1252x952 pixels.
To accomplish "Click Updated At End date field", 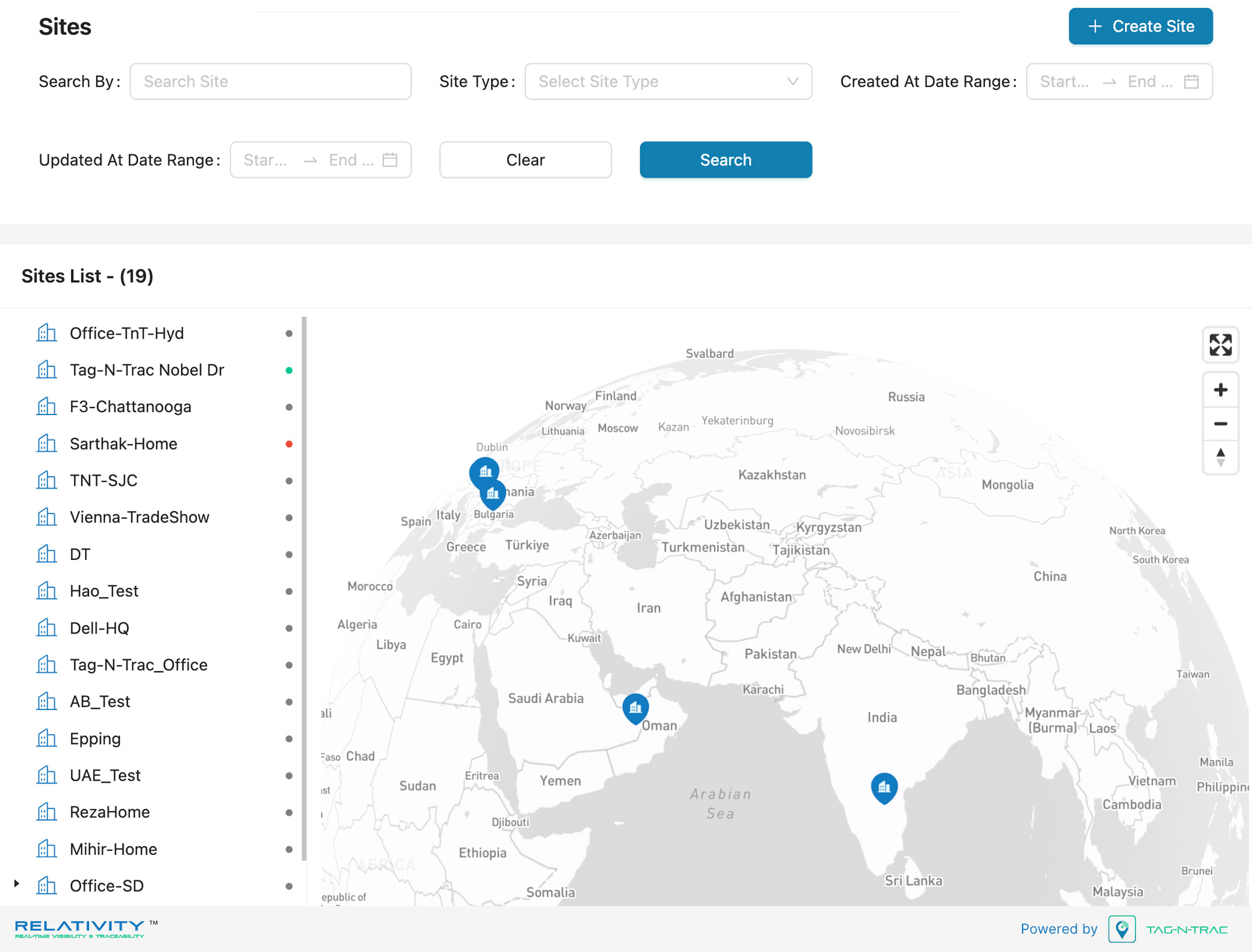I will pyautogui.click(x=351, y=160).
